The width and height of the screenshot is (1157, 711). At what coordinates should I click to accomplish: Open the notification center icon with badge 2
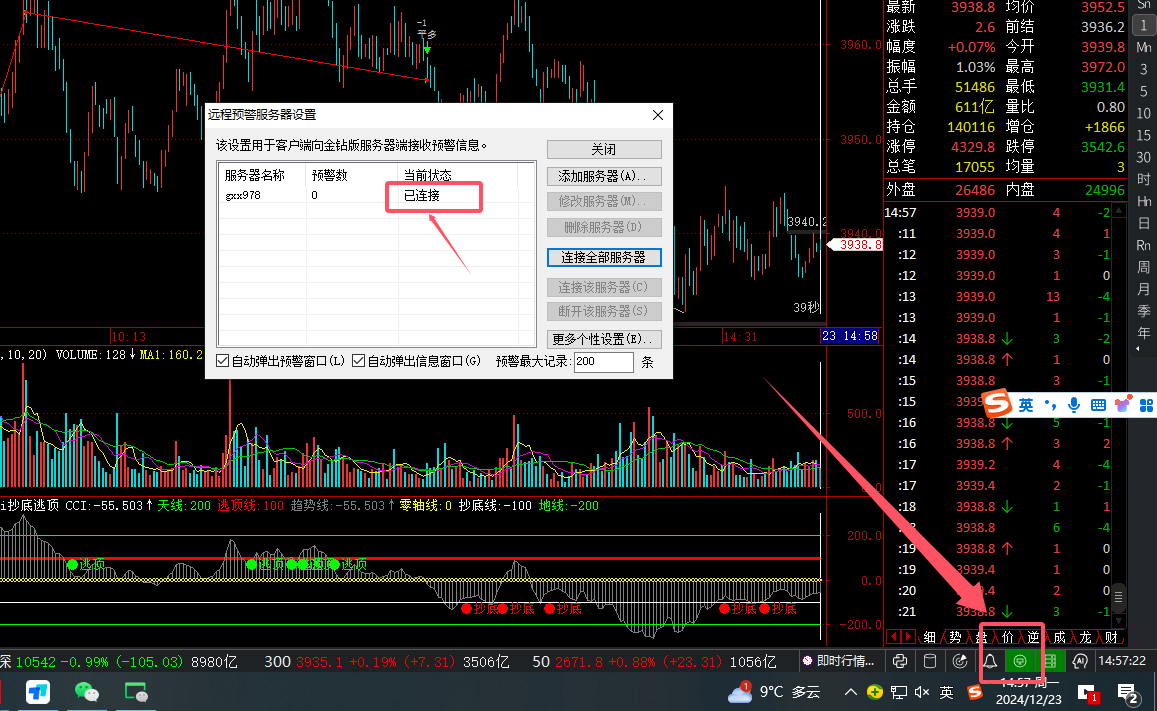[x=1127, y=693]
